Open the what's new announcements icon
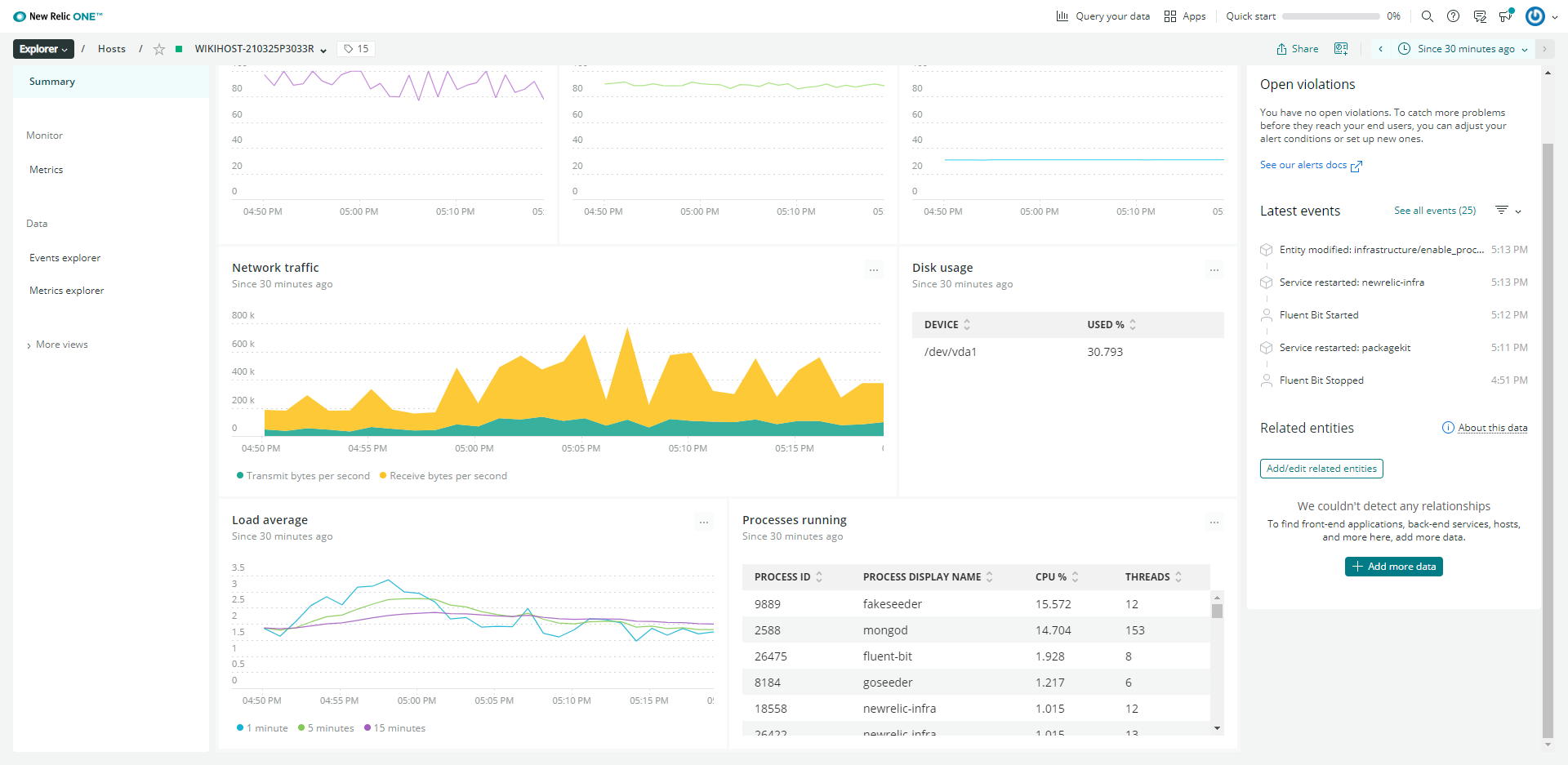 click(x=1506, y=16)
